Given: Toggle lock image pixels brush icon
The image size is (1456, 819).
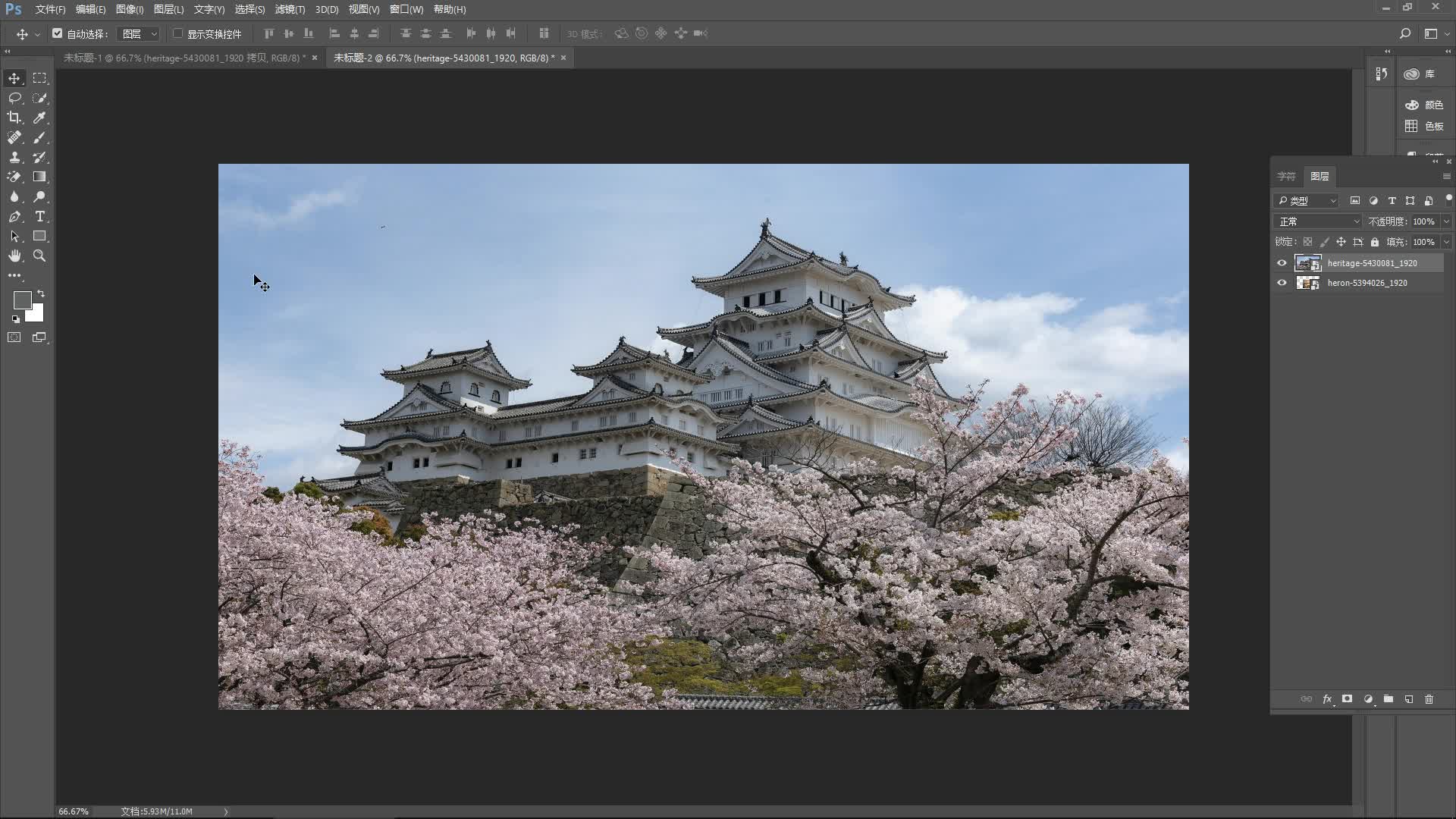Looking at the screenshot, I should (x=1324, y=242).
